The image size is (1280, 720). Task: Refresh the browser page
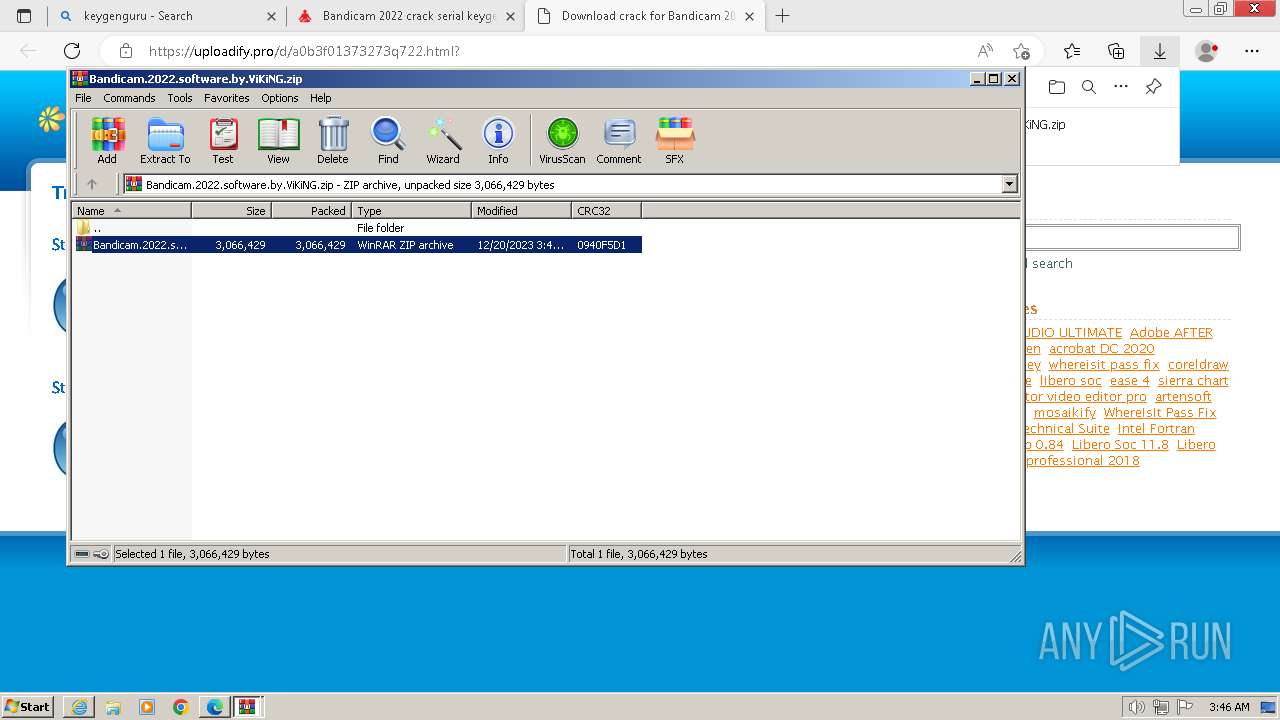point(72,51)
